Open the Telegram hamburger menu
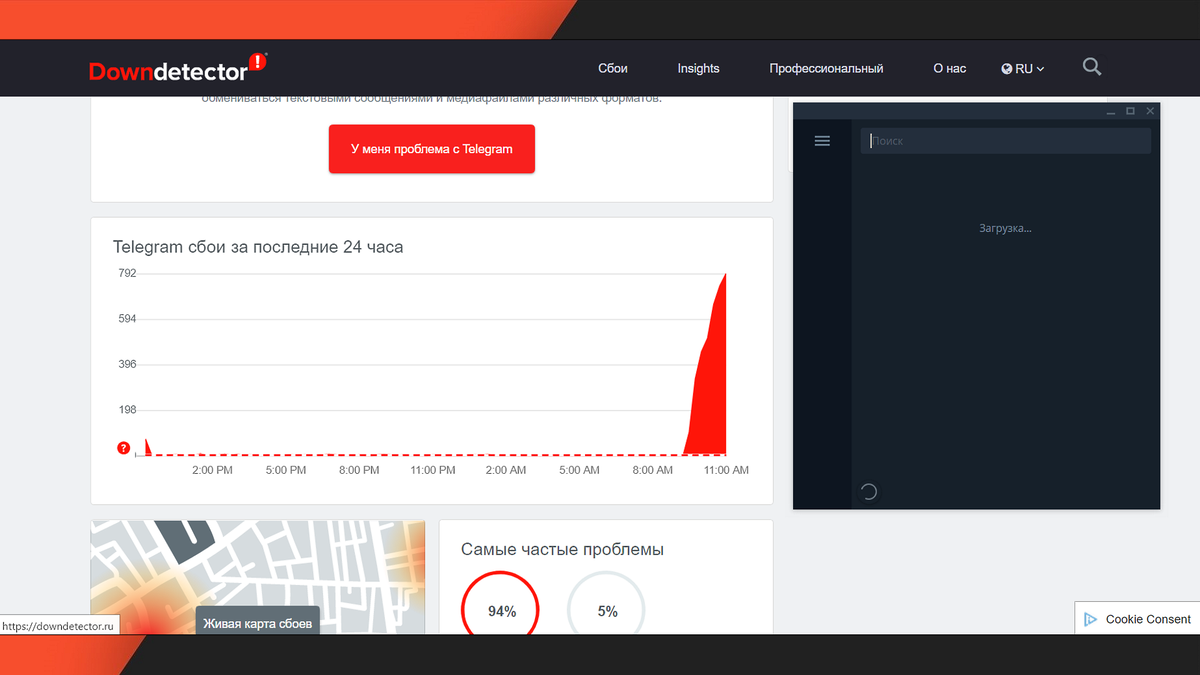 pyautogui.click(x=823, y=141)
